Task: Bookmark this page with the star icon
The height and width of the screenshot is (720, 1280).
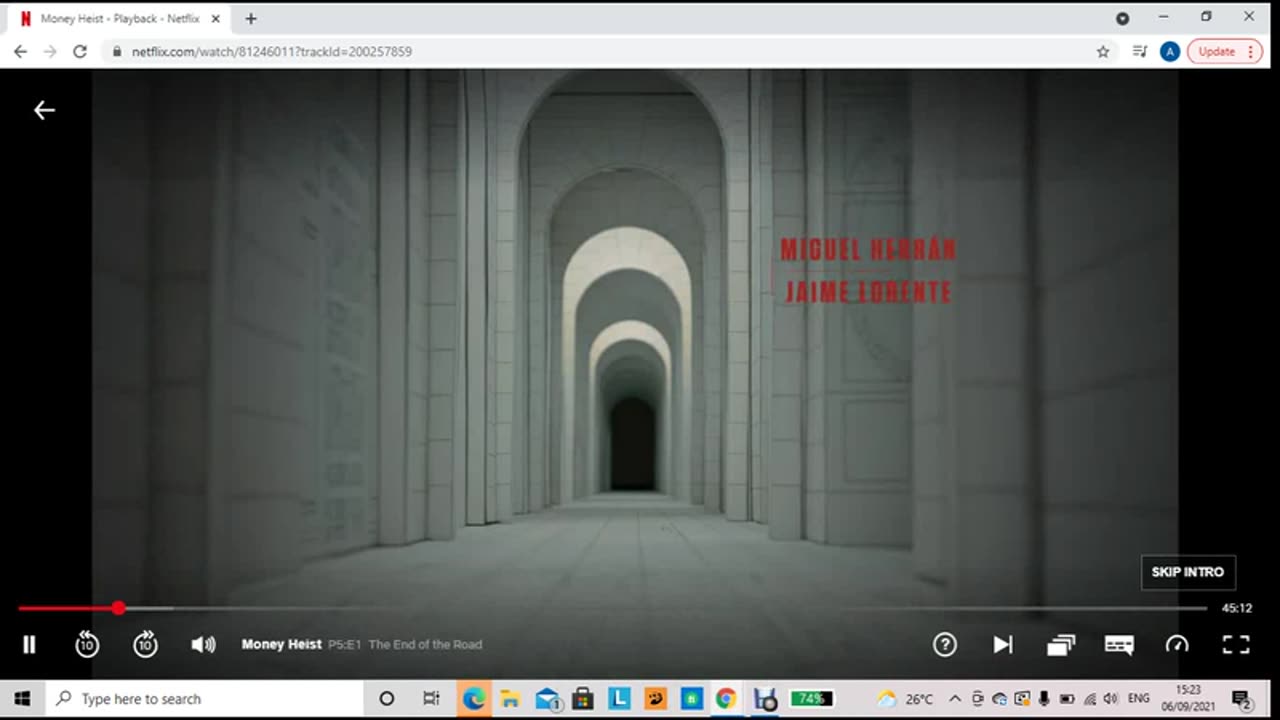Action: coord(1103,51)
